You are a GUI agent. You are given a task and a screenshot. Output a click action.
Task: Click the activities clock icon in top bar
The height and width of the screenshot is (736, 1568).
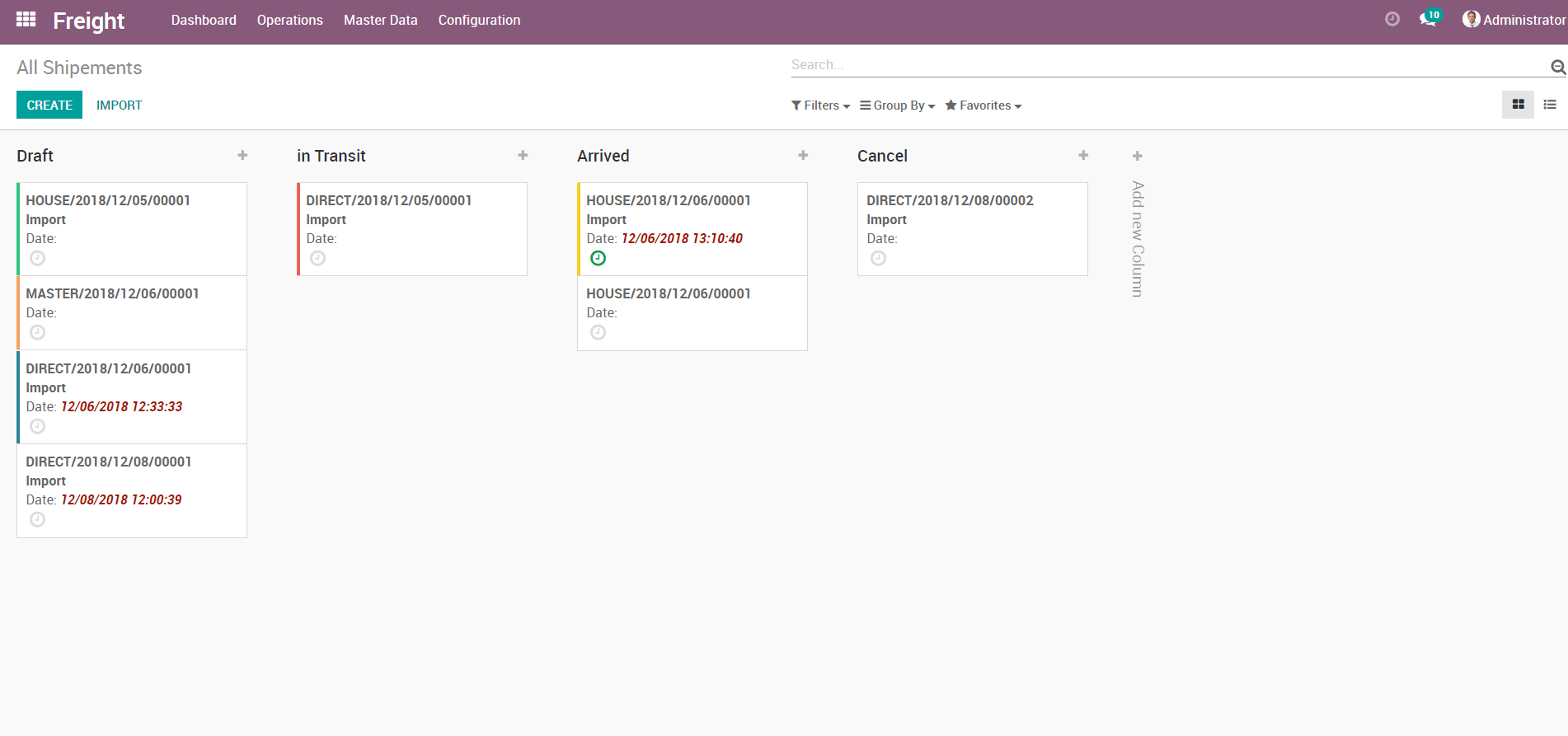[x=1392, y=19]
